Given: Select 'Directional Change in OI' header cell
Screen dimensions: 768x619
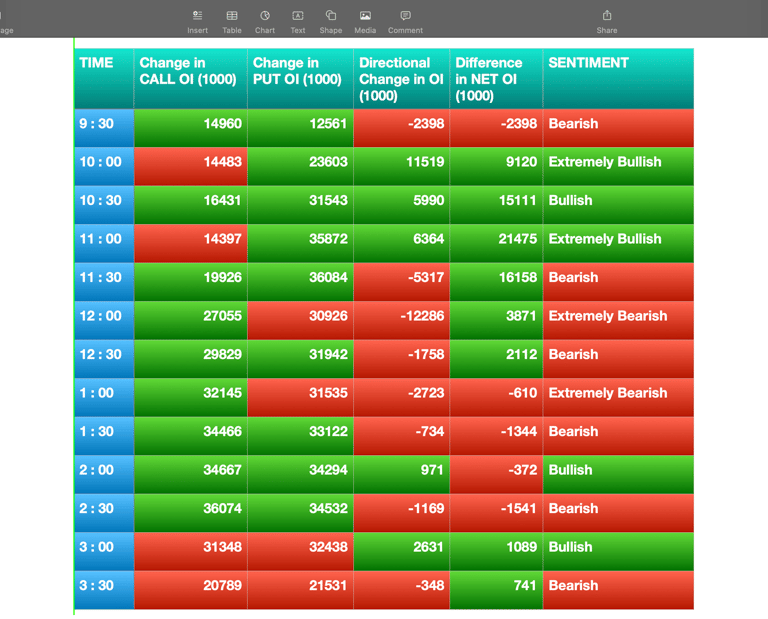Looking at the screenshot, I should click(402, 78).
